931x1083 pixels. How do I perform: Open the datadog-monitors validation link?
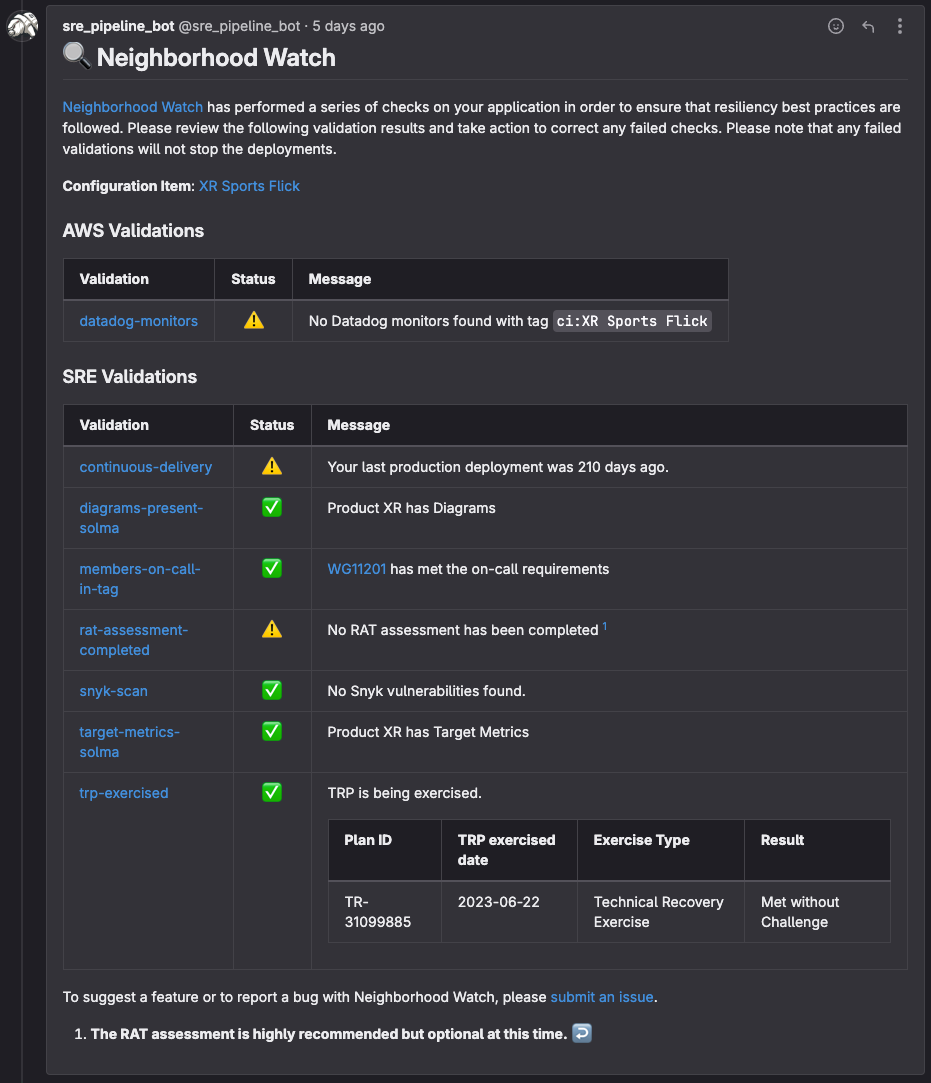coord(138,321)
